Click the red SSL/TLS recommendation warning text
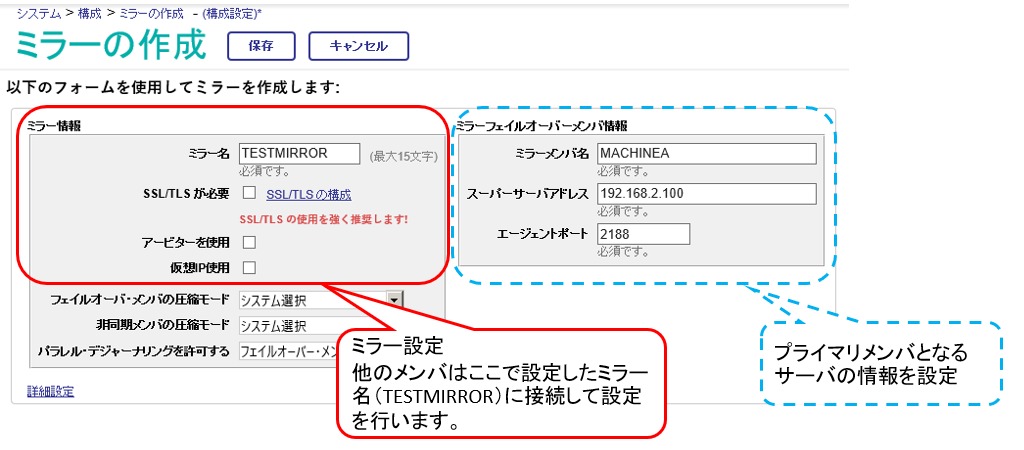The height and width of the screenshot is (450, 1024). (x=324, y=218)
